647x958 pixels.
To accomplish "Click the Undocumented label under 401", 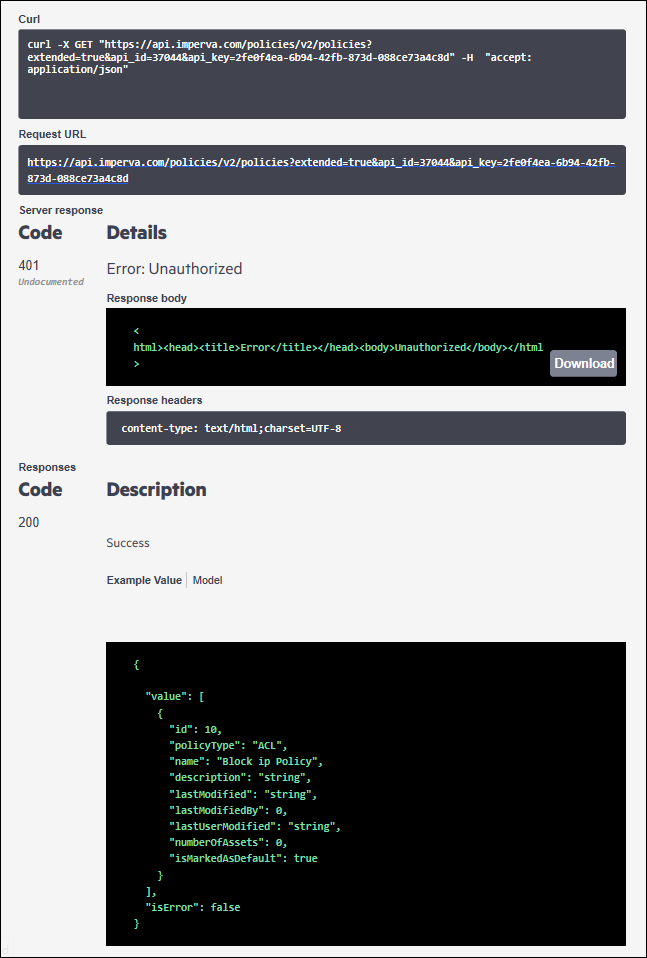I will click(x=51, y=282).
